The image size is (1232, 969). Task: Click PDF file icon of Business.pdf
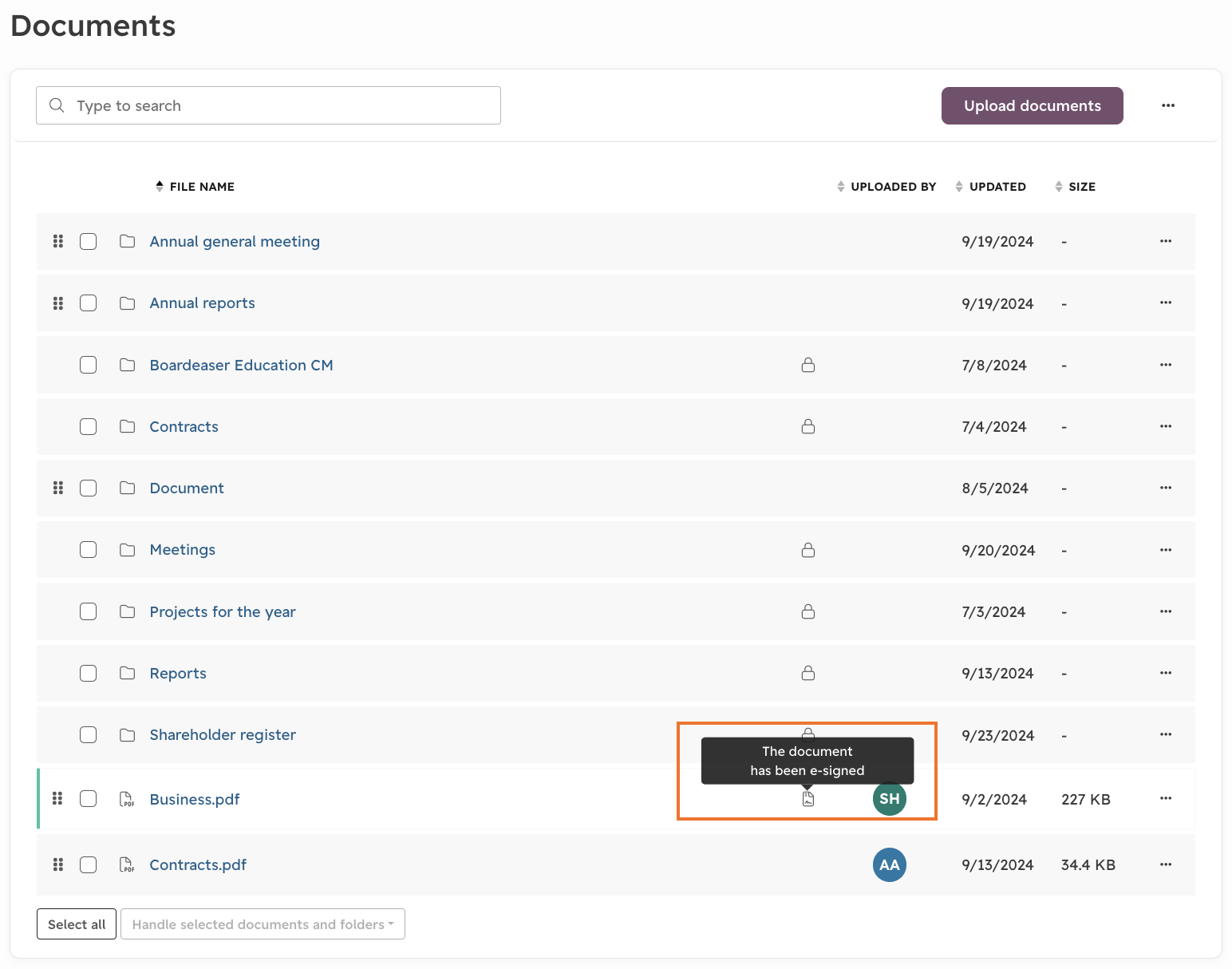click(127, 799)
